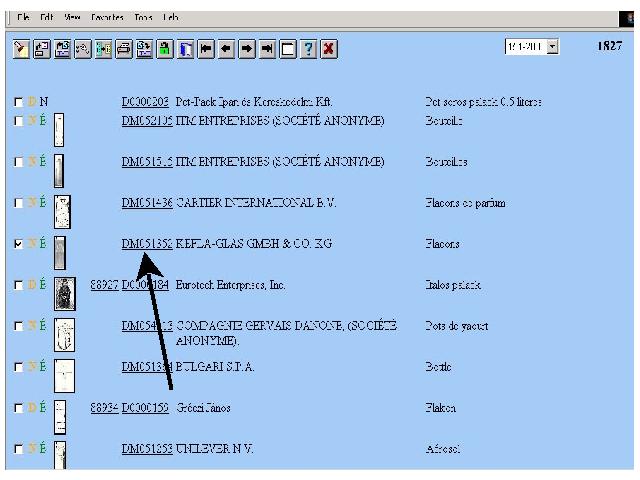
Task: Open the number link left of Eurotech's record
Action: coord(104,285)
